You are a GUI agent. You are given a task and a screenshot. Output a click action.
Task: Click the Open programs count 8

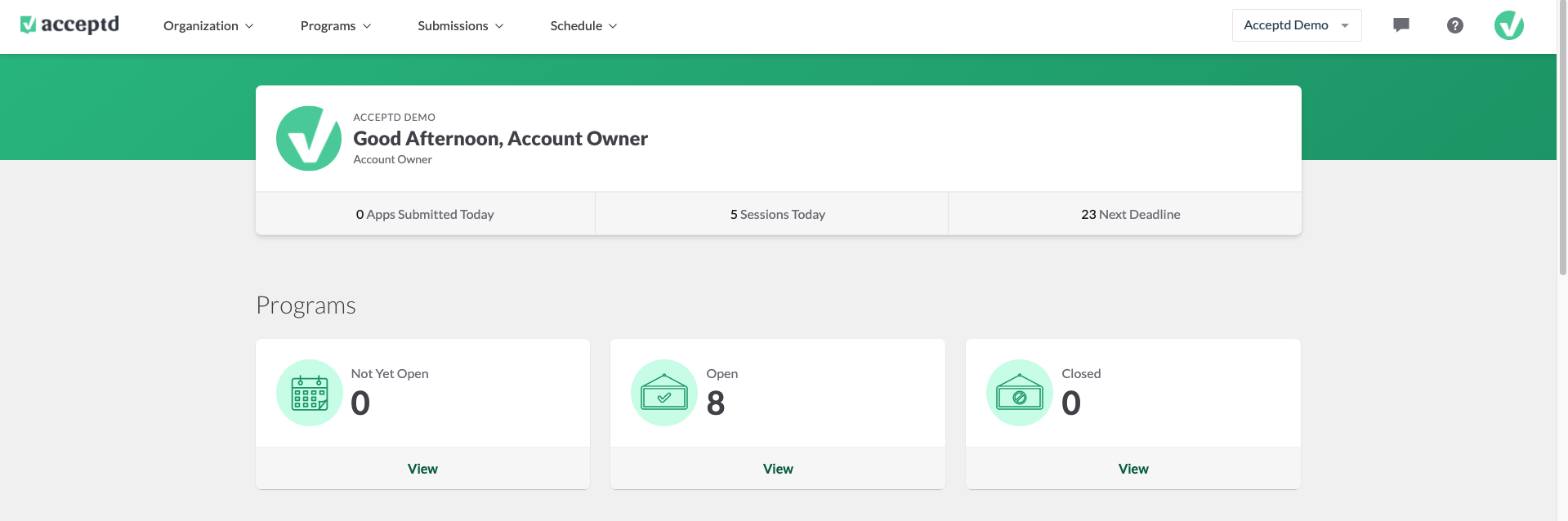716,403
